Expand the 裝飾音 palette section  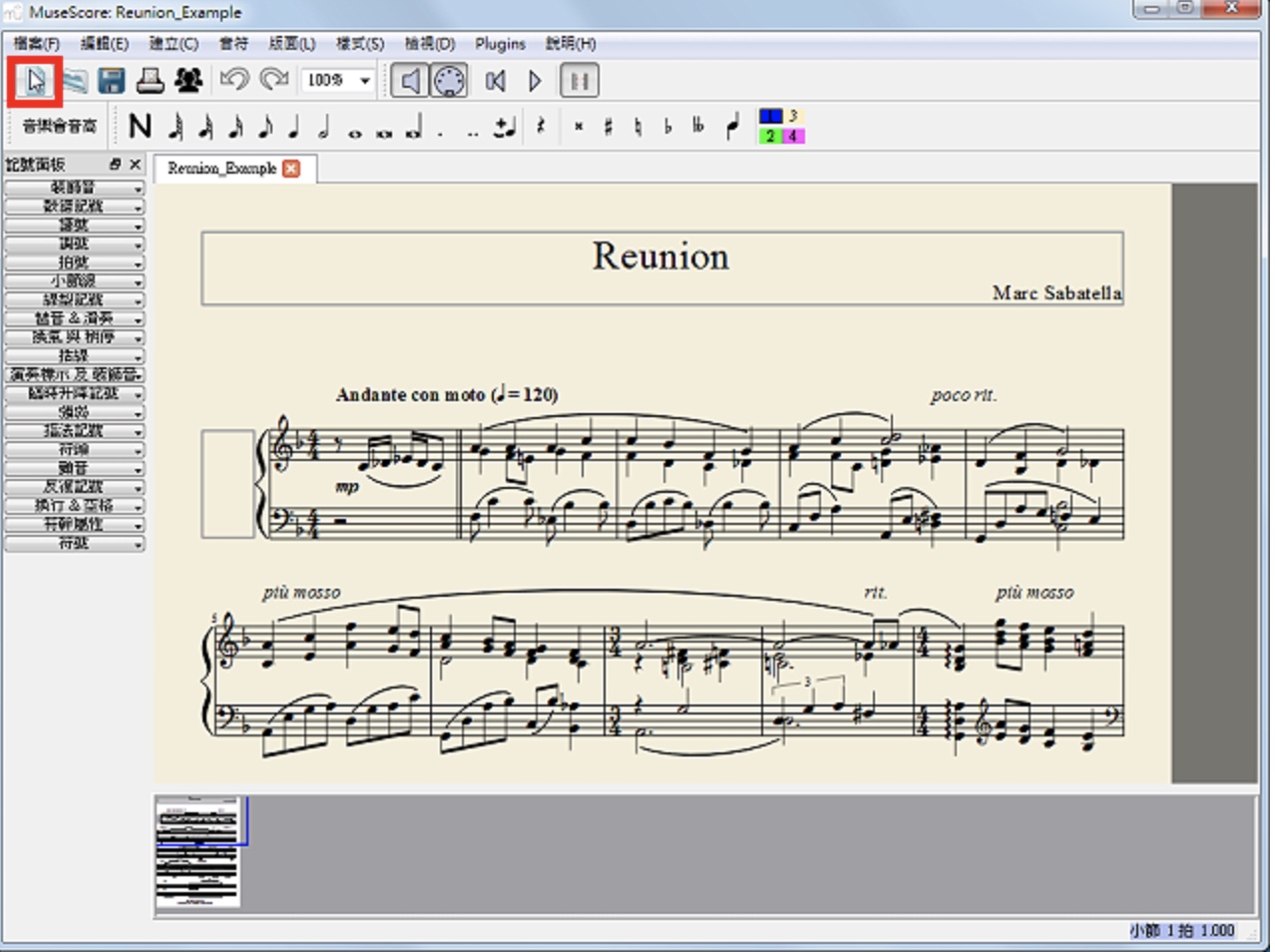(x=75, y=188)
